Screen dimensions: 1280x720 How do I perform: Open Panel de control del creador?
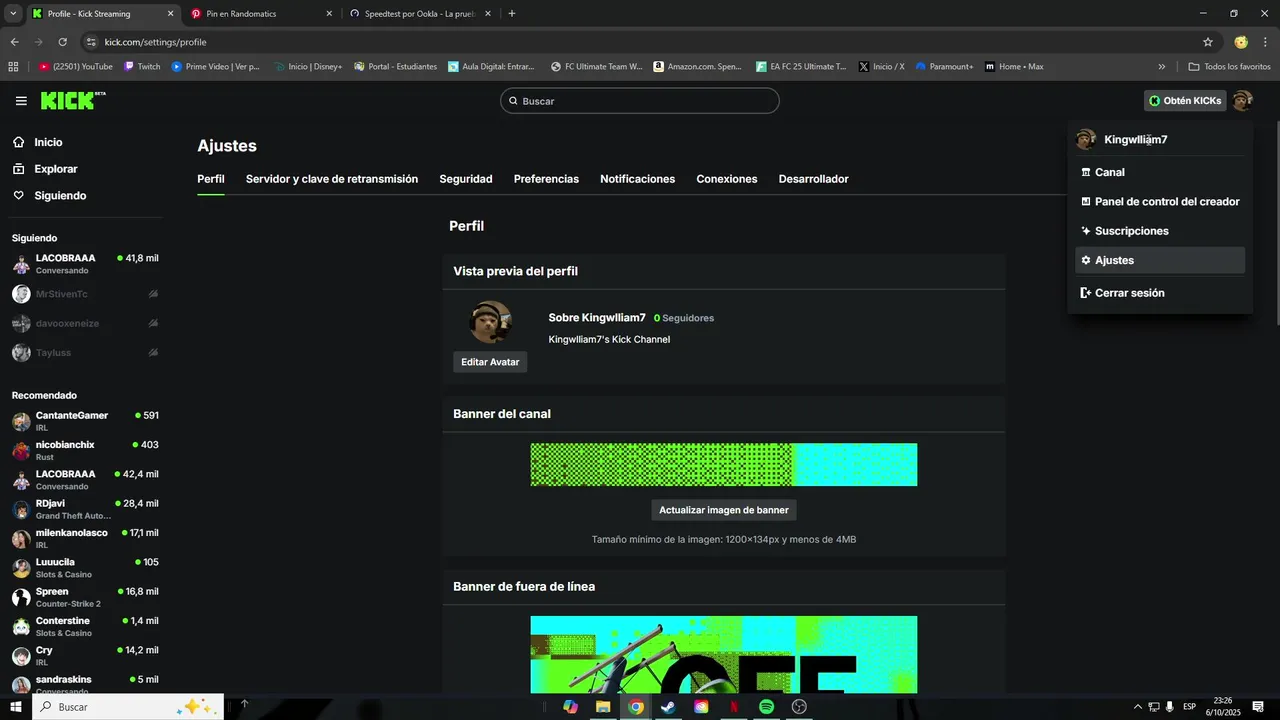[1160, 201]
